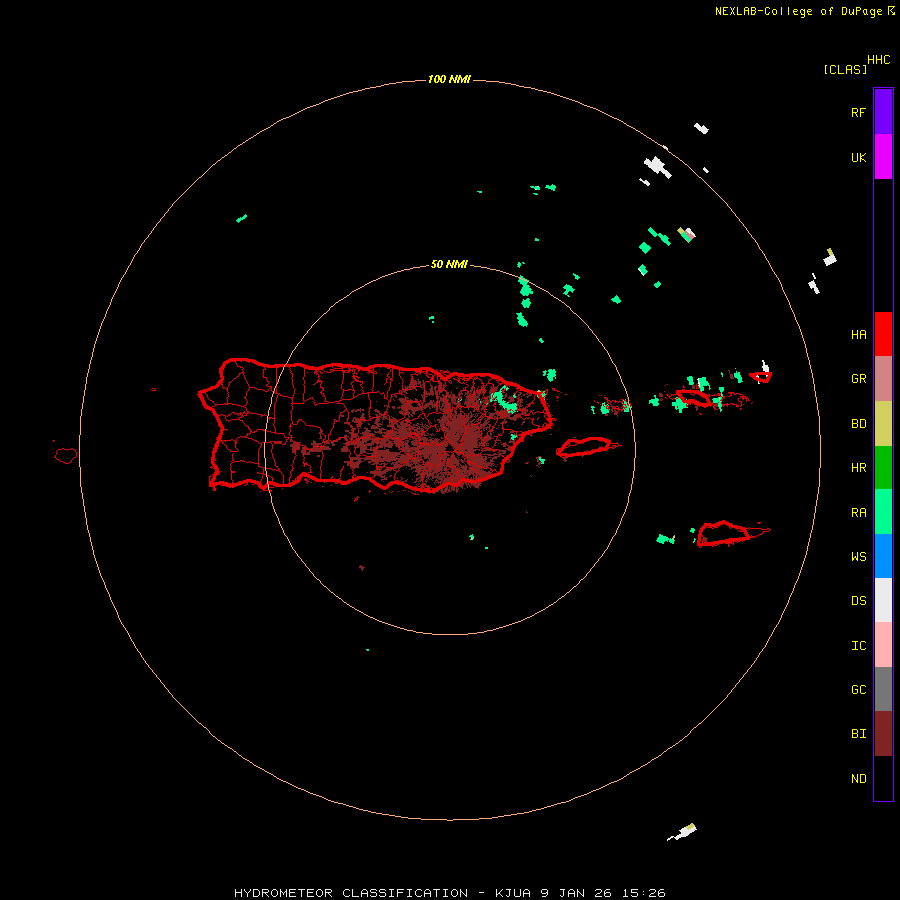This screenshot has width=900, height=900.
Task: Click the purple RF color swatch
Action: [x=883, y=112]
